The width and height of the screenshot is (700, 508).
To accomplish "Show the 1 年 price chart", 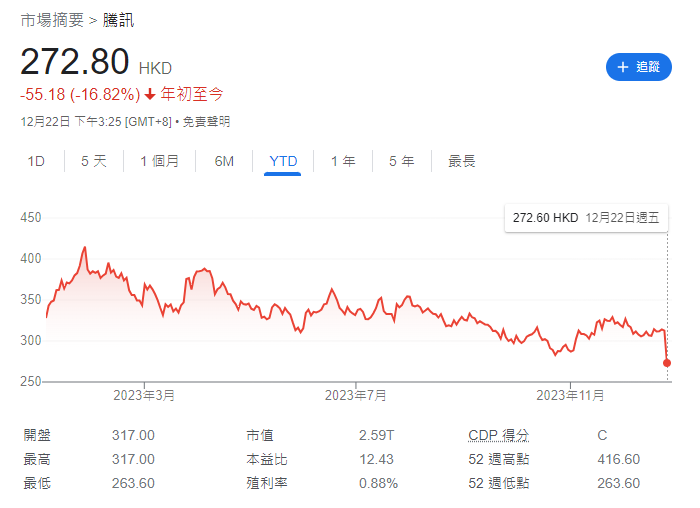I will click(x=343, y=161).
